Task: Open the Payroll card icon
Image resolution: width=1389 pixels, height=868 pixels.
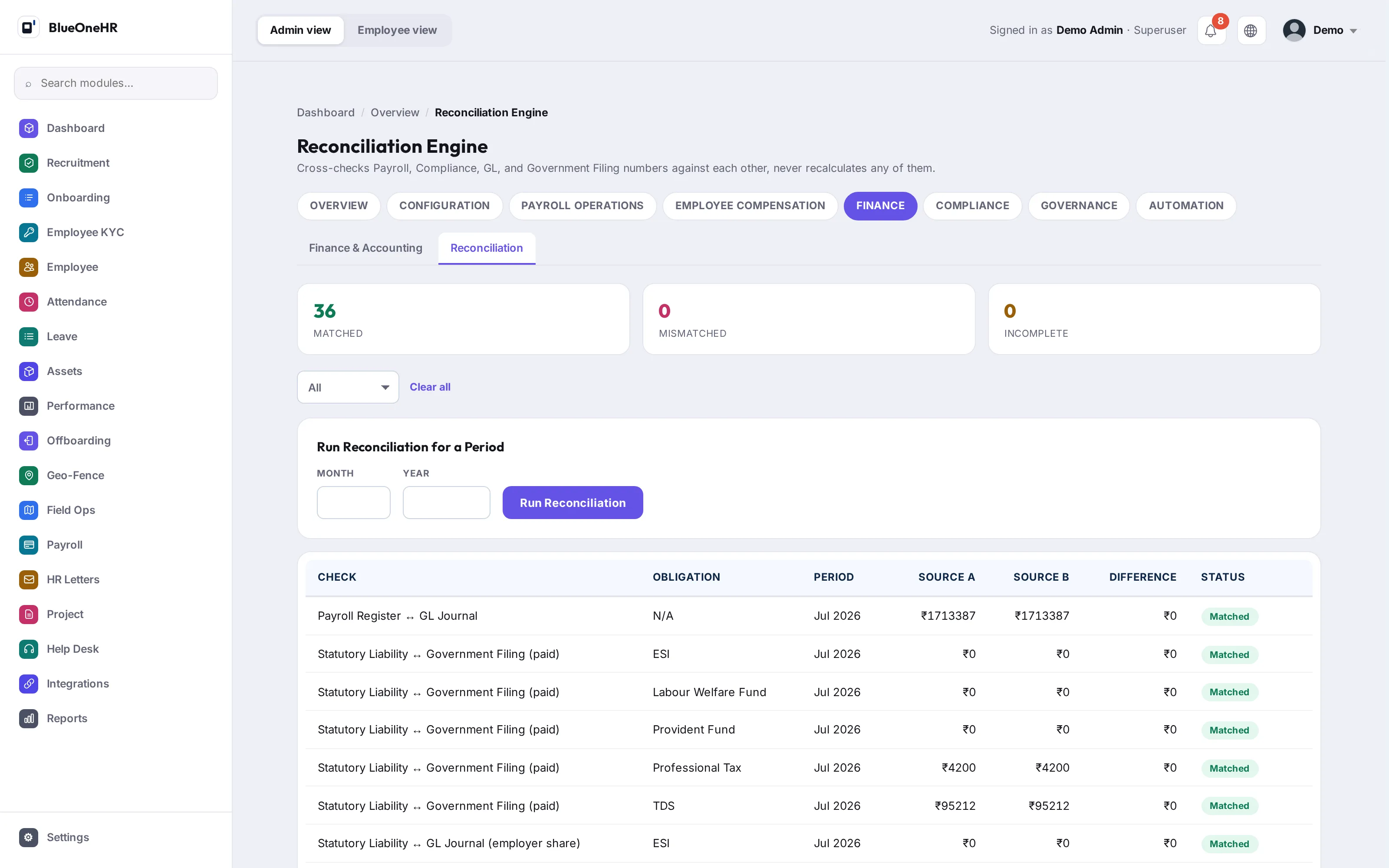Action: click(29, 545)
